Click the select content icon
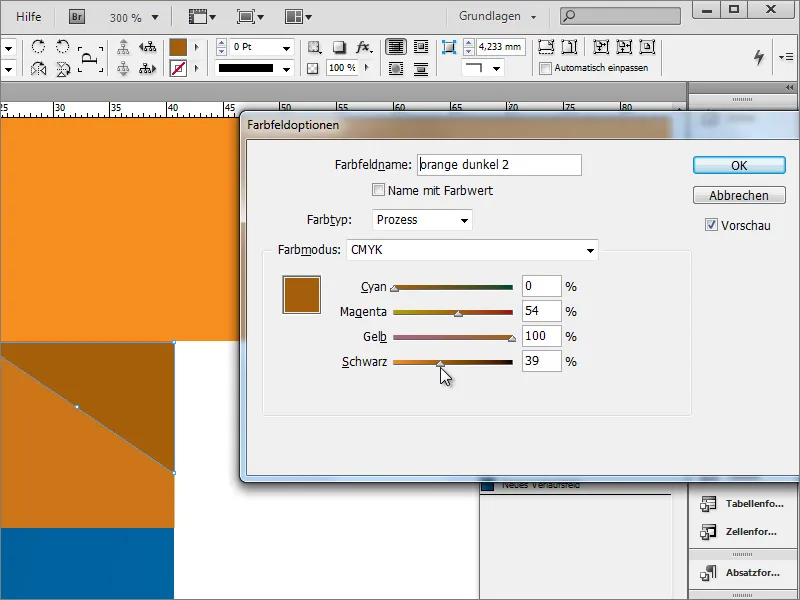 (123, 68)
